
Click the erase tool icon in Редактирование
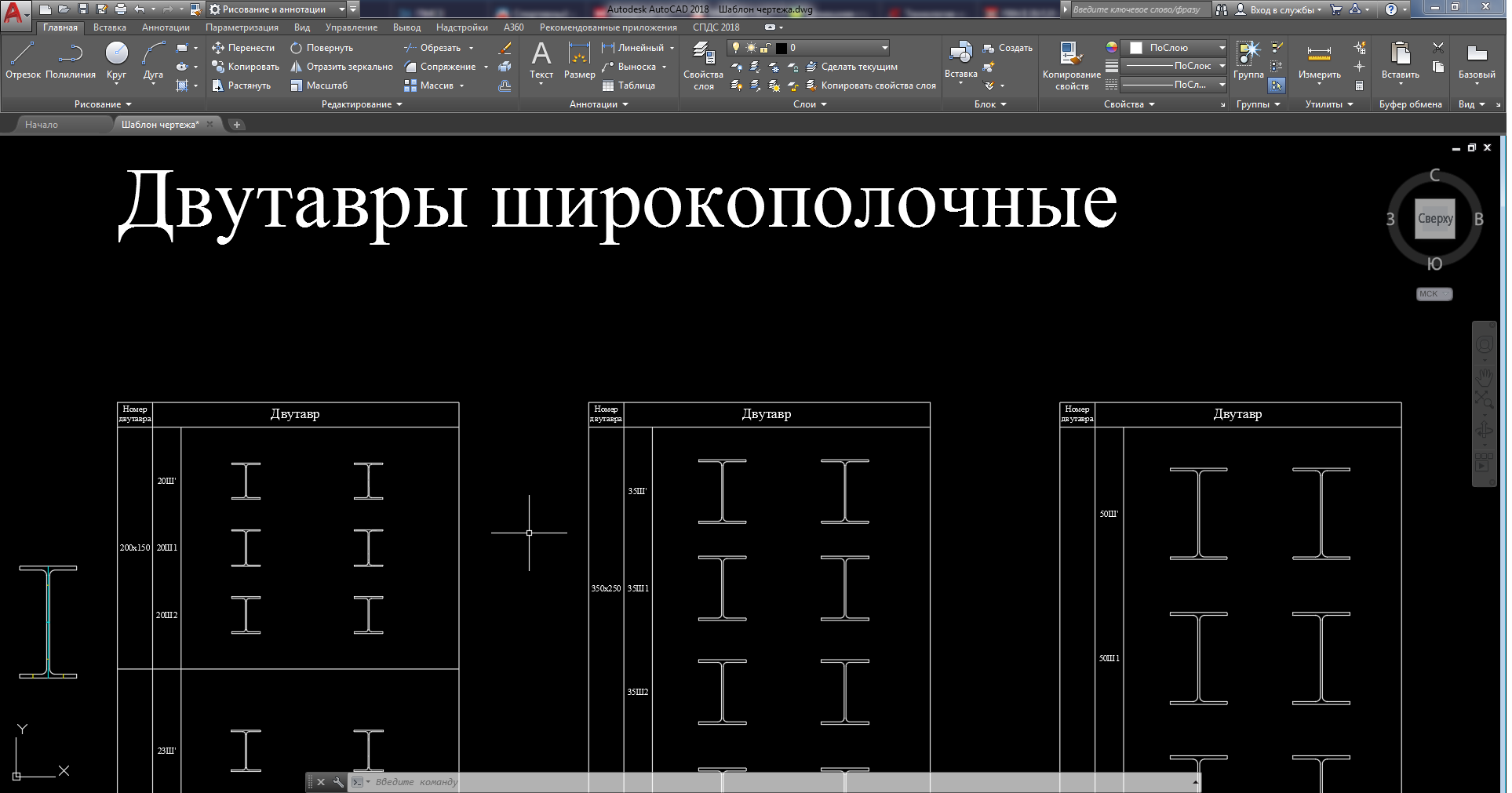pyautogui.click(x=505, y=48)
